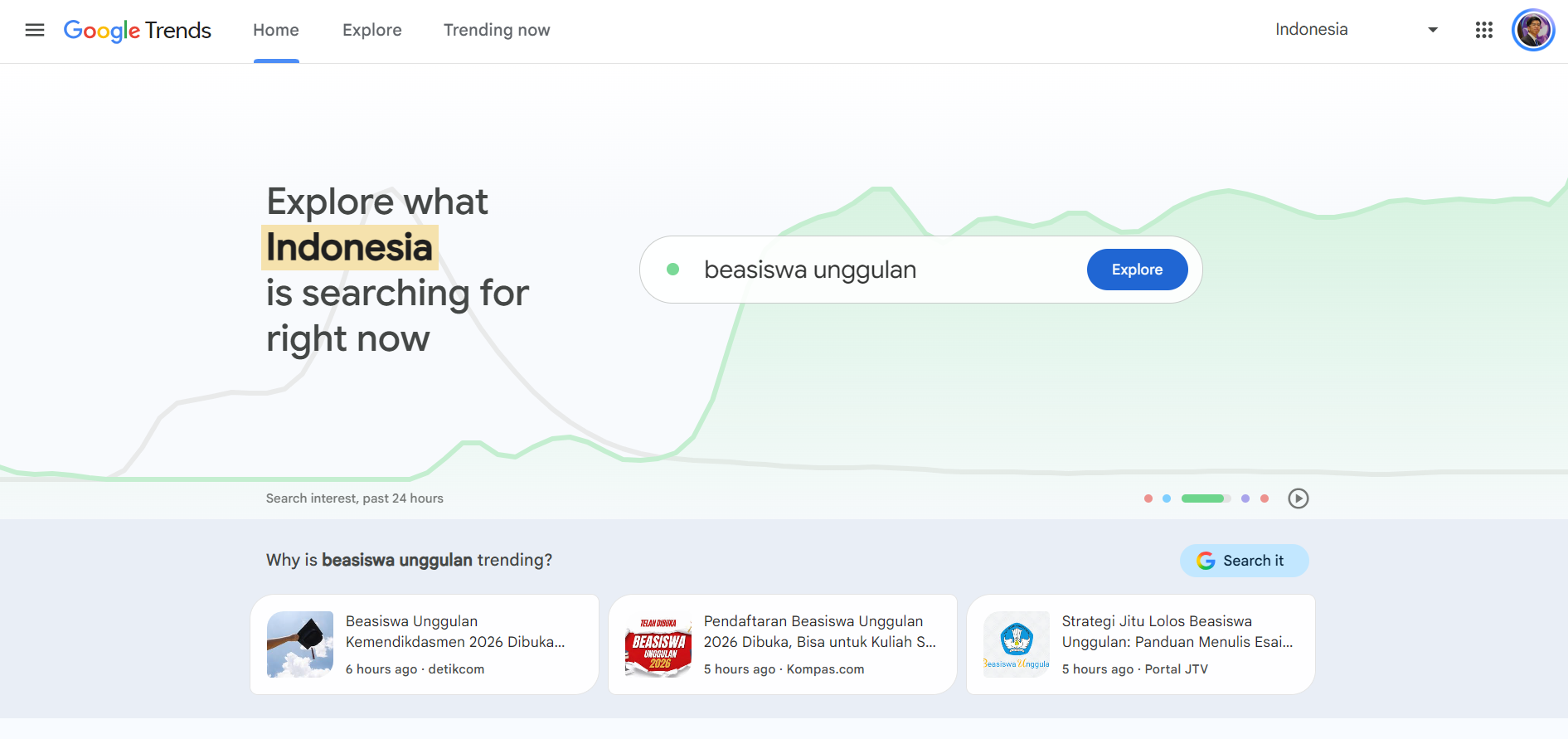Screen dimensions: 1568x739
Task: Click the green carousel progress bar
Action: (x=1206, y=498)
